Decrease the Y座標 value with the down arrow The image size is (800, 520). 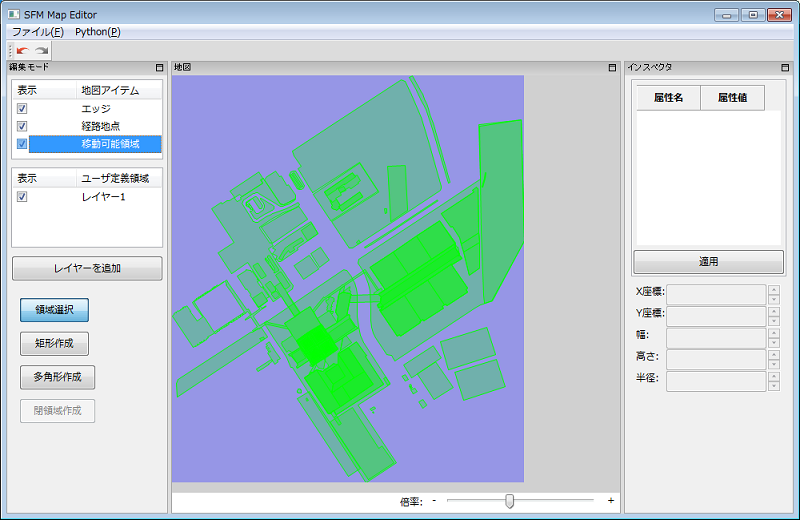[x=773, y=320]
